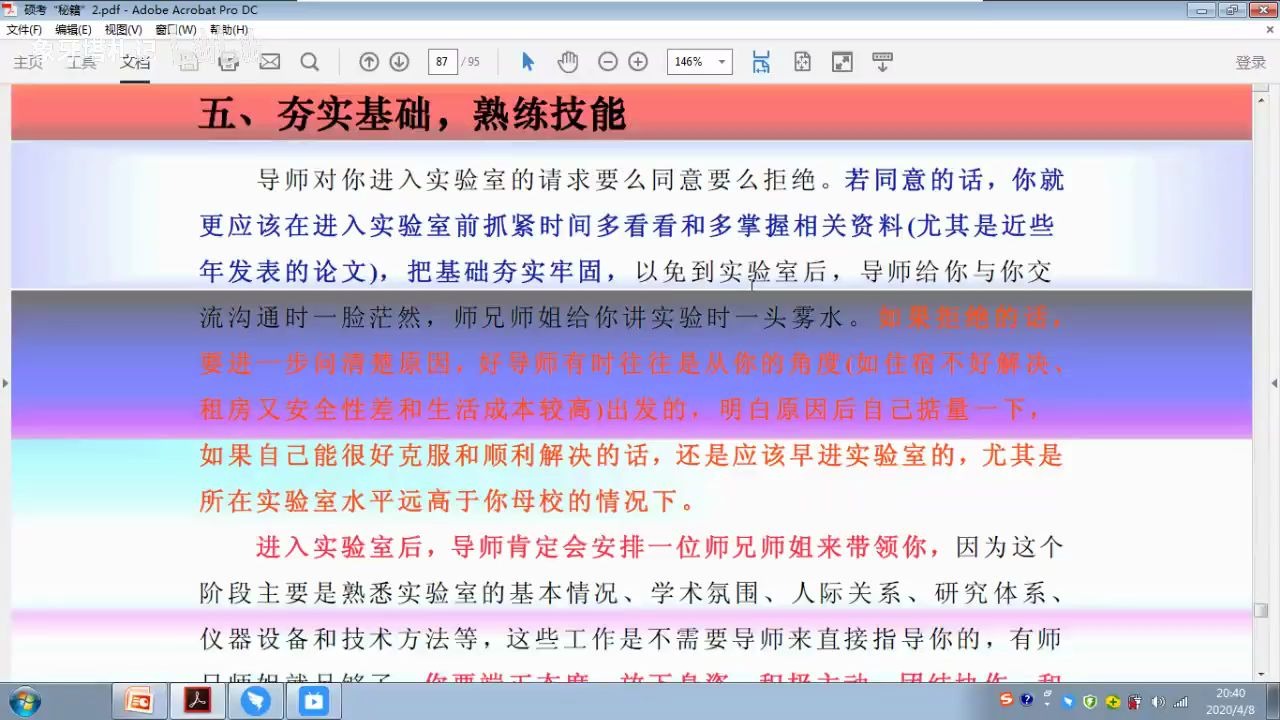Viewport: 1280px width, 720px height.
Task: Go to the previous page with up arrow
Action: (369, 61)
